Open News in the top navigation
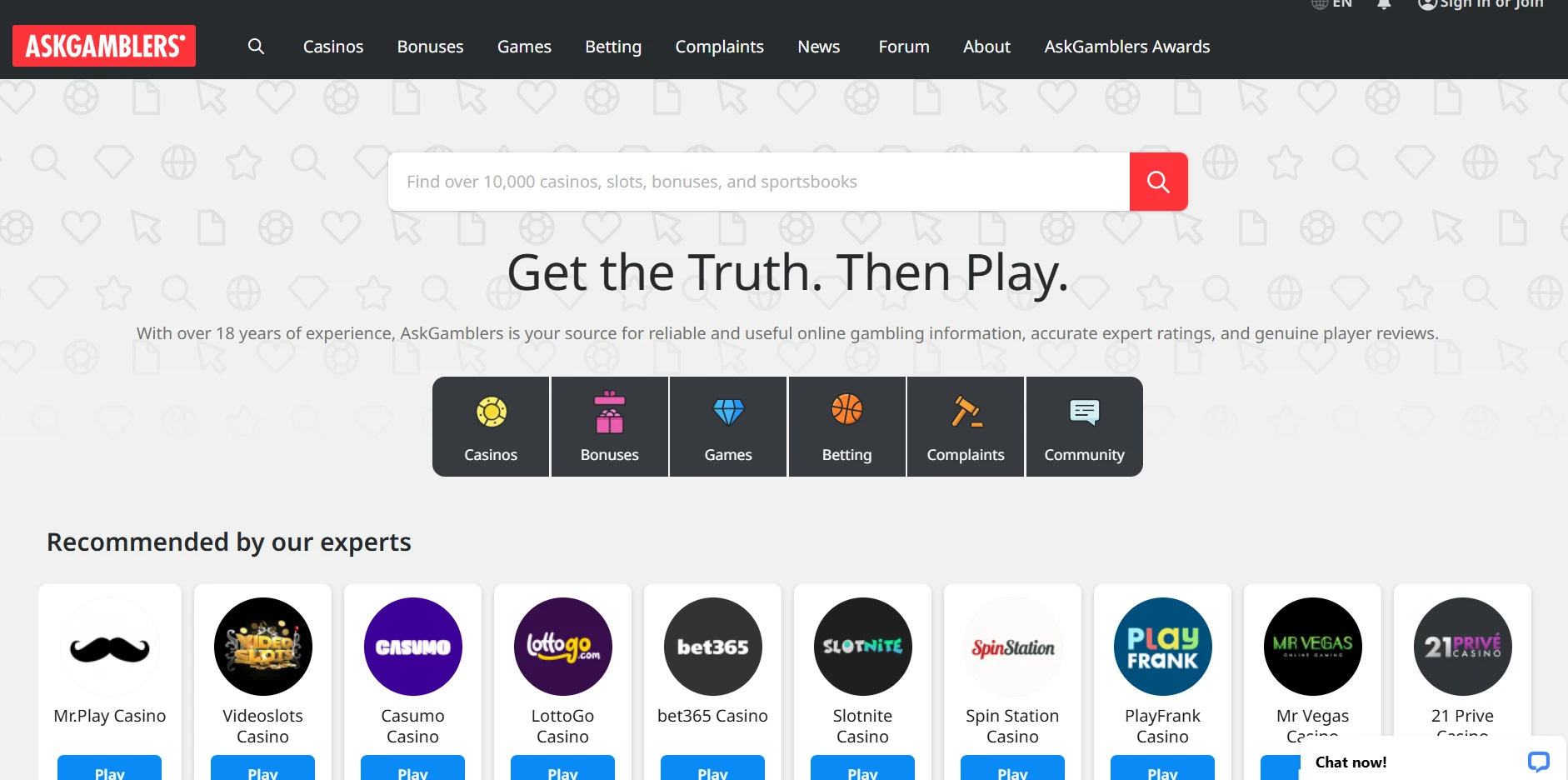Viewport: 1568px width, 780px height. click(x=818, y=47)
